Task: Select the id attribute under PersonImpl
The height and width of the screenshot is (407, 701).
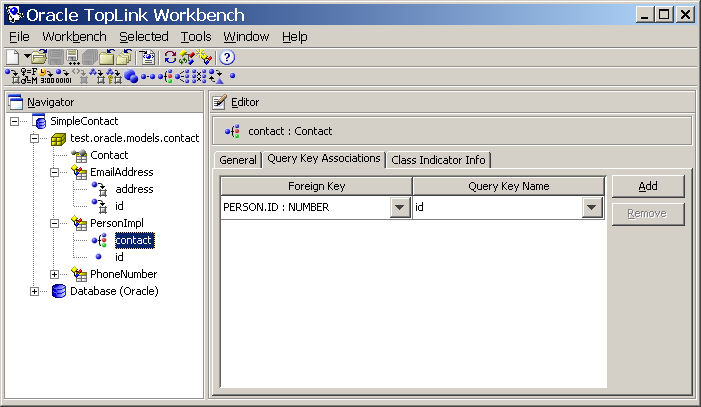Action: point(119,257)
